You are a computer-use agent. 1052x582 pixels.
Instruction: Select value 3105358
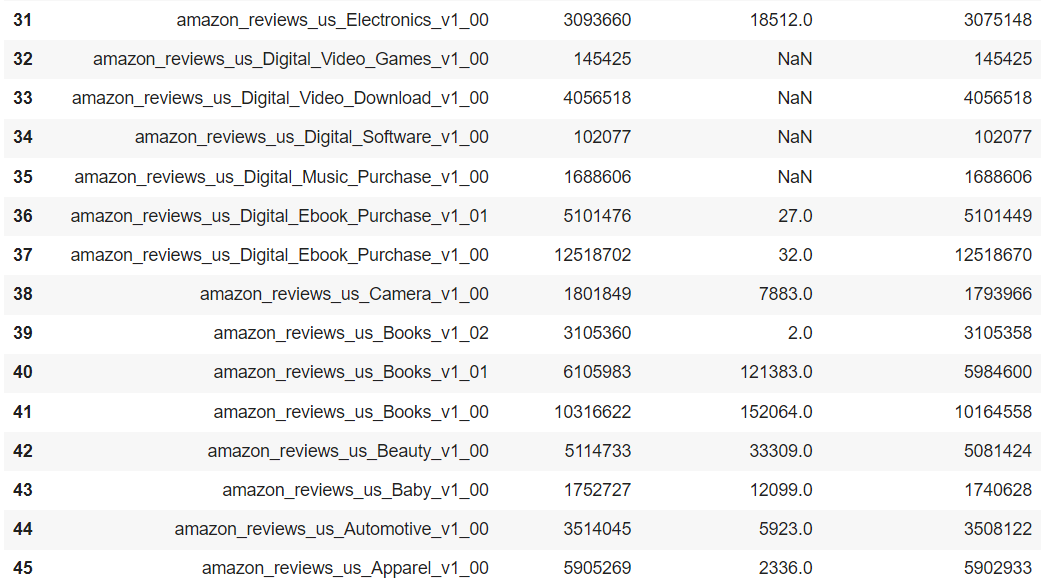click(x=998, y=333)
